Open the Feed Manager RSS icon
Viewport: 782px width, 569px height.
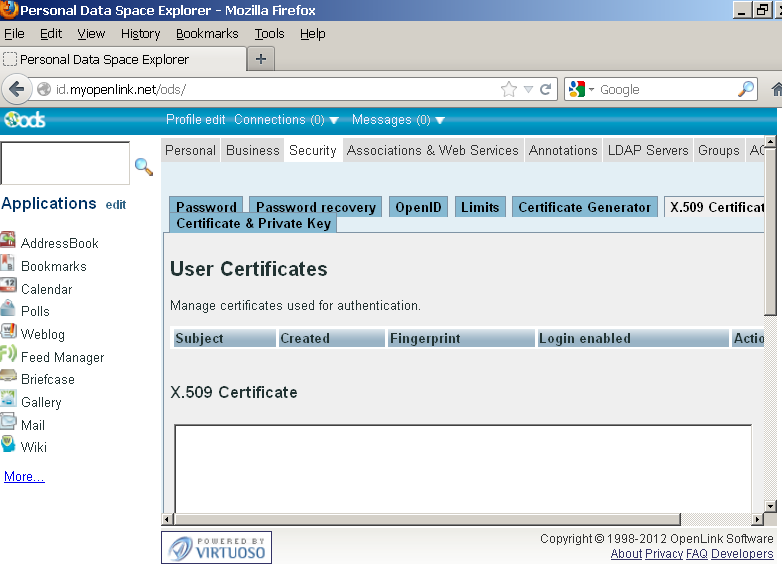coord(8,356)
